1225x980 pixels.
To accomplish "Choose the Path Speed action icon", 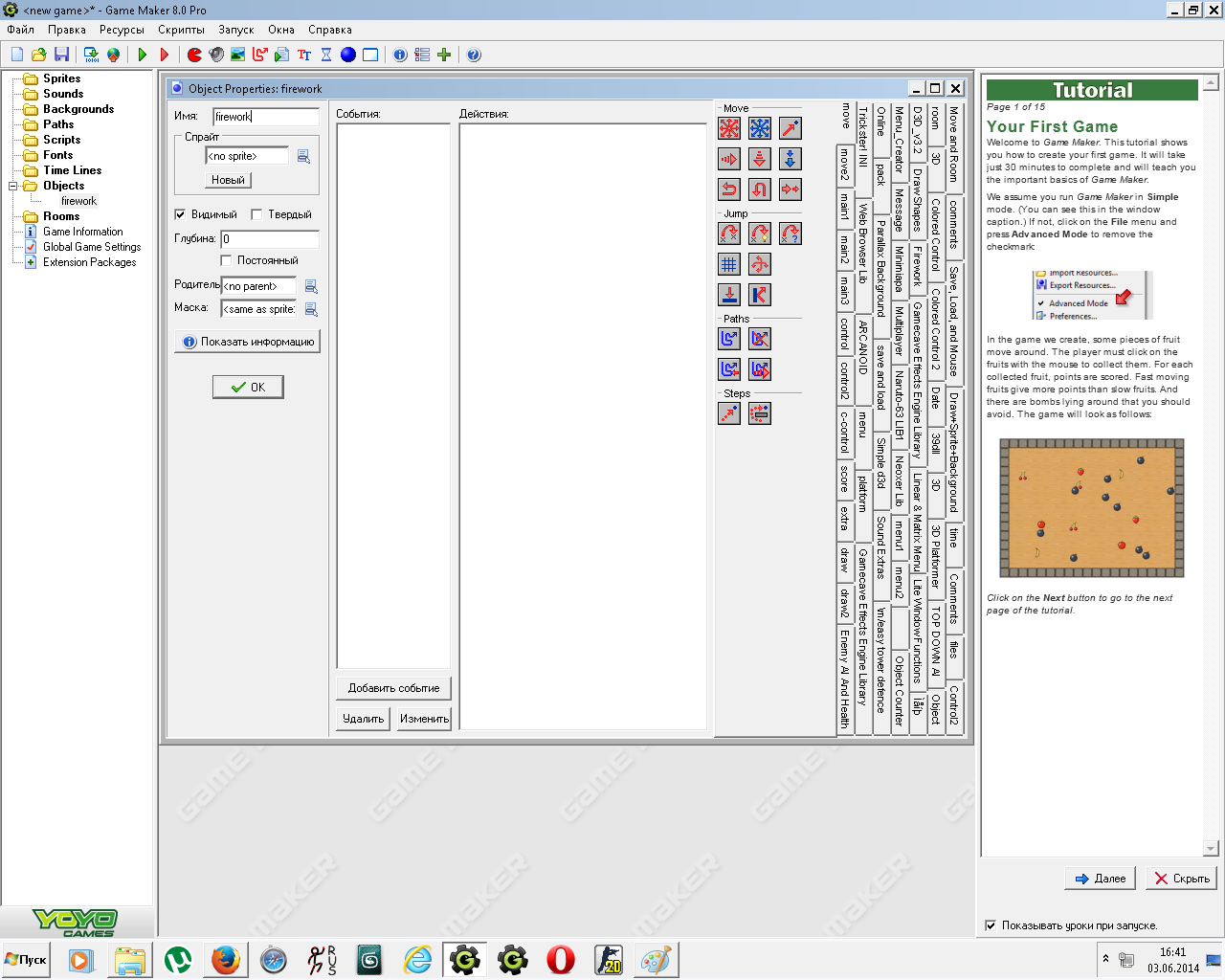I will (x=760, y=369).
